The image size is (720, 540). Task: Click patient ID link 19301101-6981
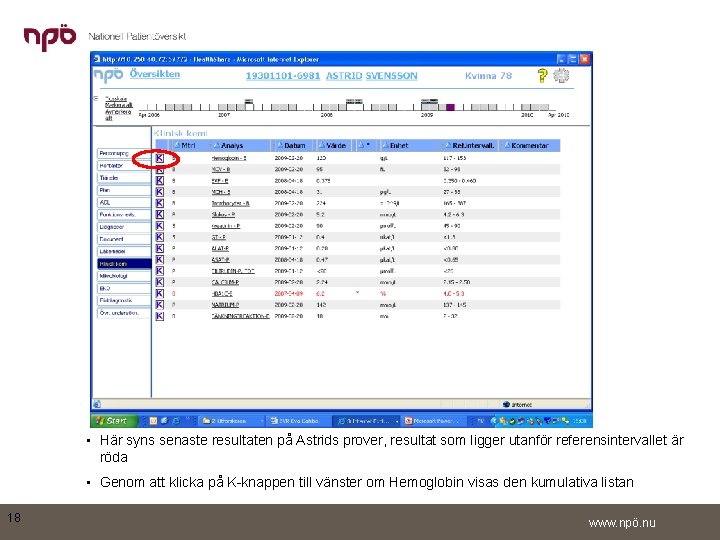pos(283,76)
